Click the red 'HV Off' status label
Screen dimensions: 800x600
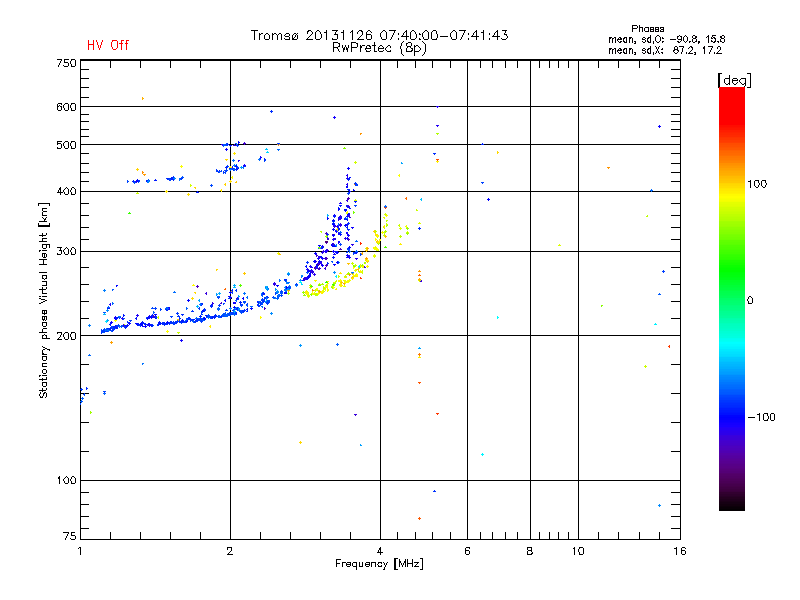[108, 45]
